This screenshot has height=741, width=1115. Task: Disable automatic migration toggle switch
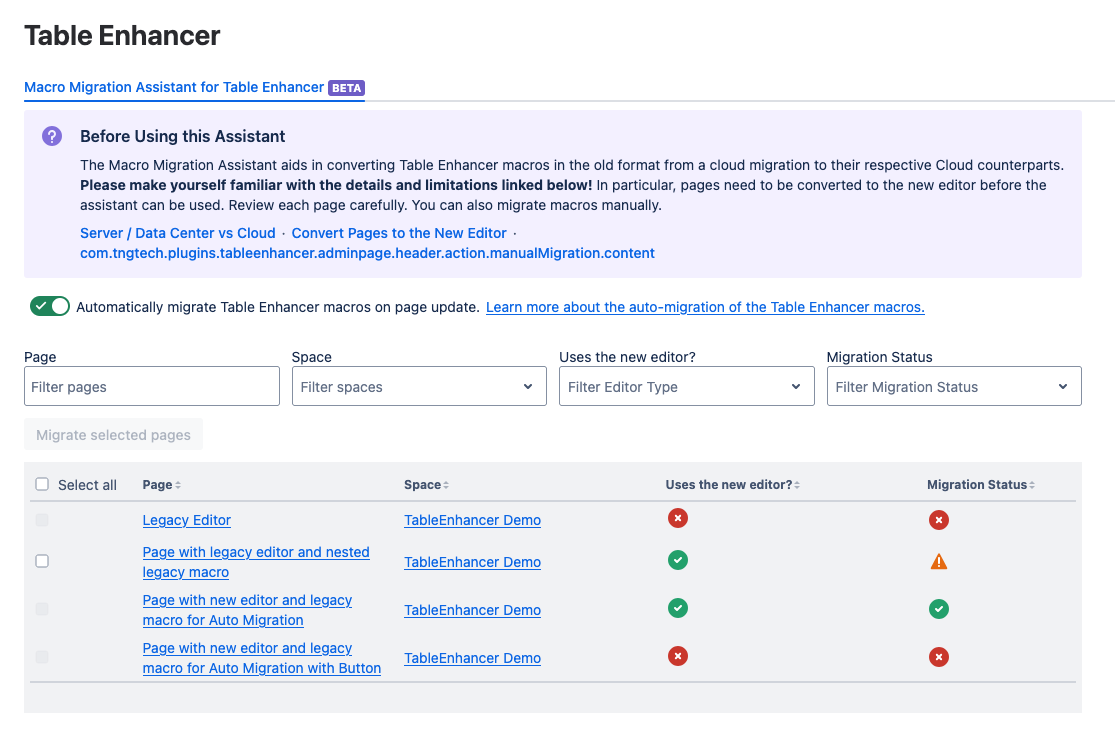[50, 307]
